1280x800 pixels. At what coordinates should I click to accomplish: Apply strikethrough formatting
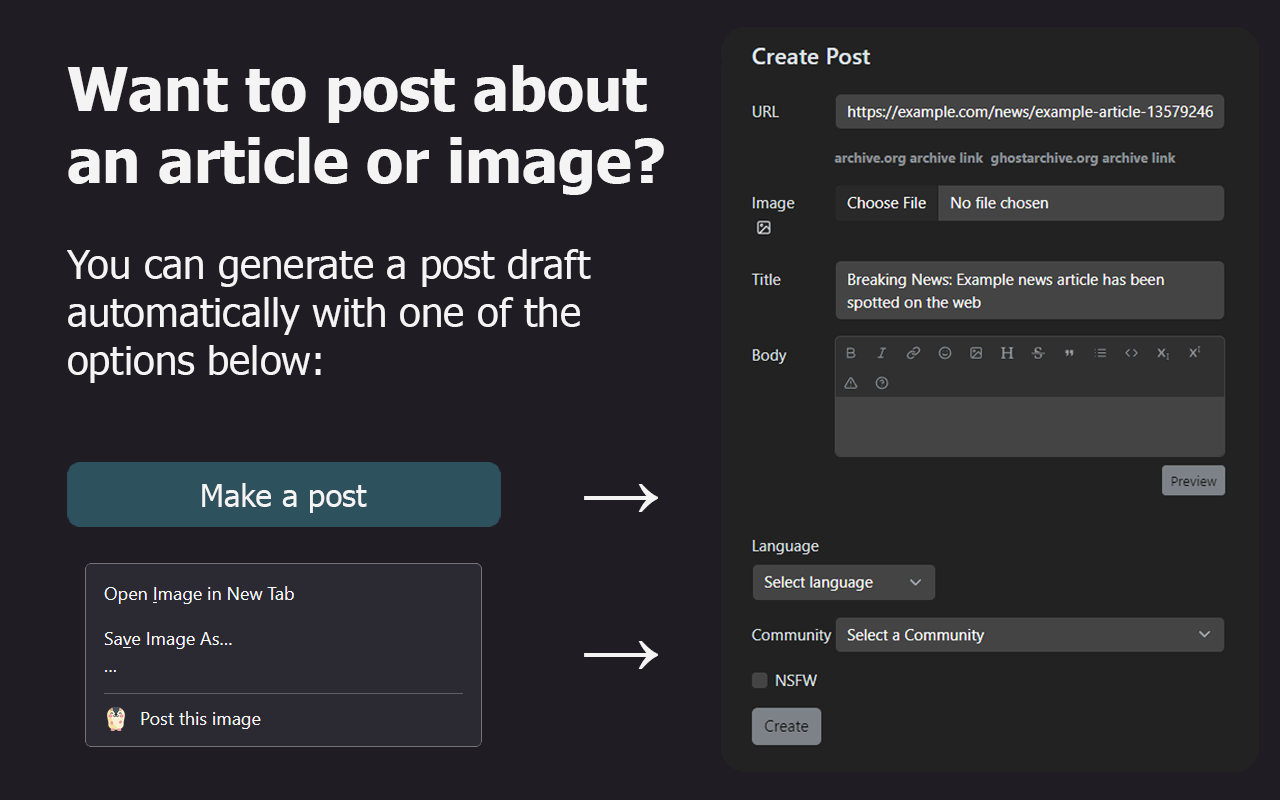point(1038,353)
